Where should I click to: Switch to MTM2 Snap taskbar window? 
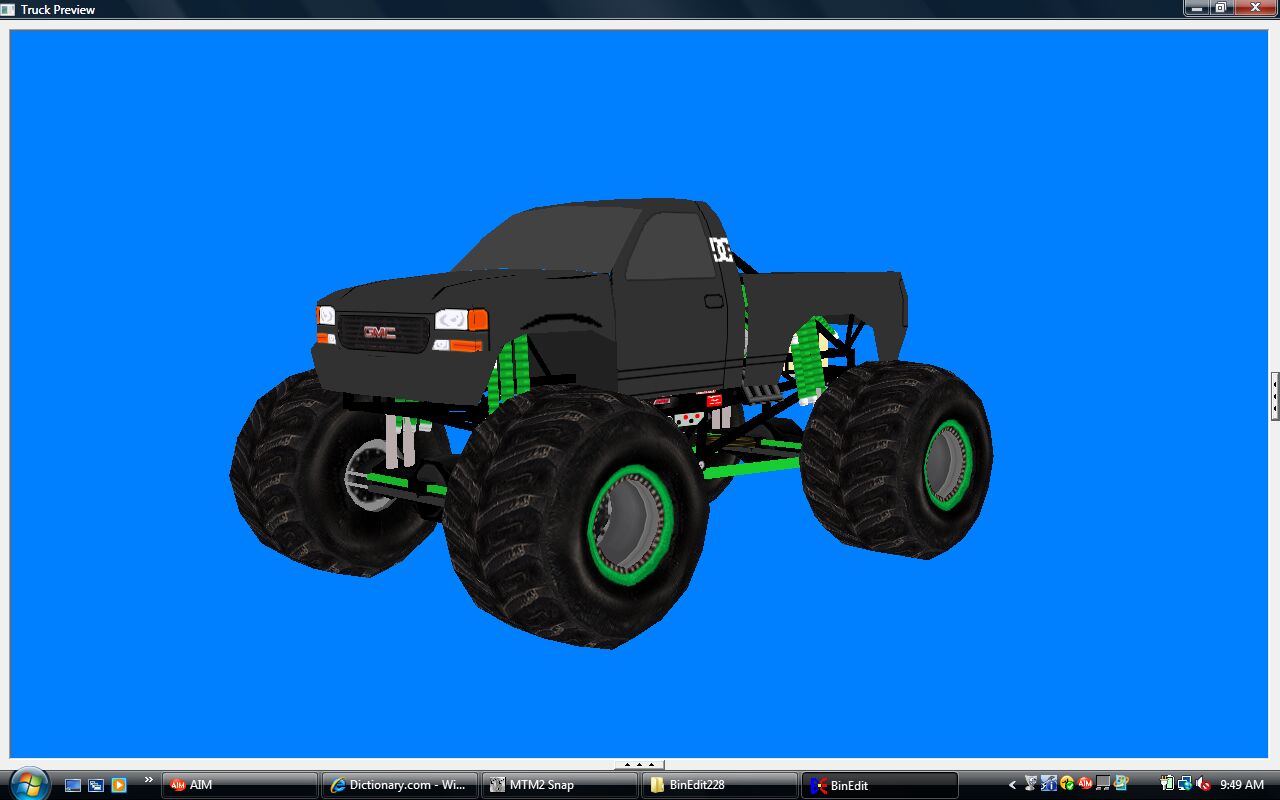click(x=559, y=785)
